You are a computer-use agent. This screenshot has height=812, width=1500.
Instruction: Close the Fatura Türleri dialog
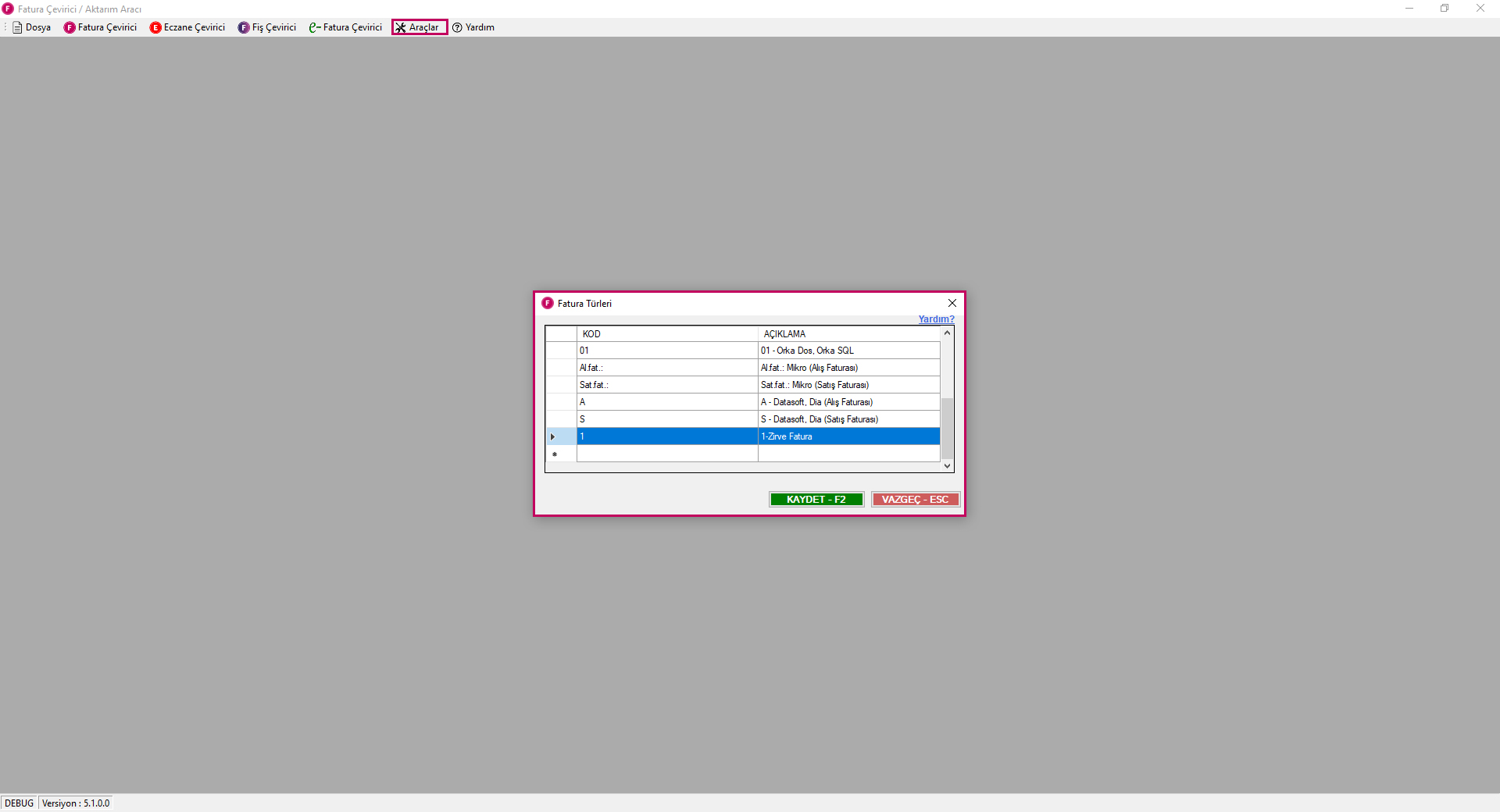(x=952, y=303)
